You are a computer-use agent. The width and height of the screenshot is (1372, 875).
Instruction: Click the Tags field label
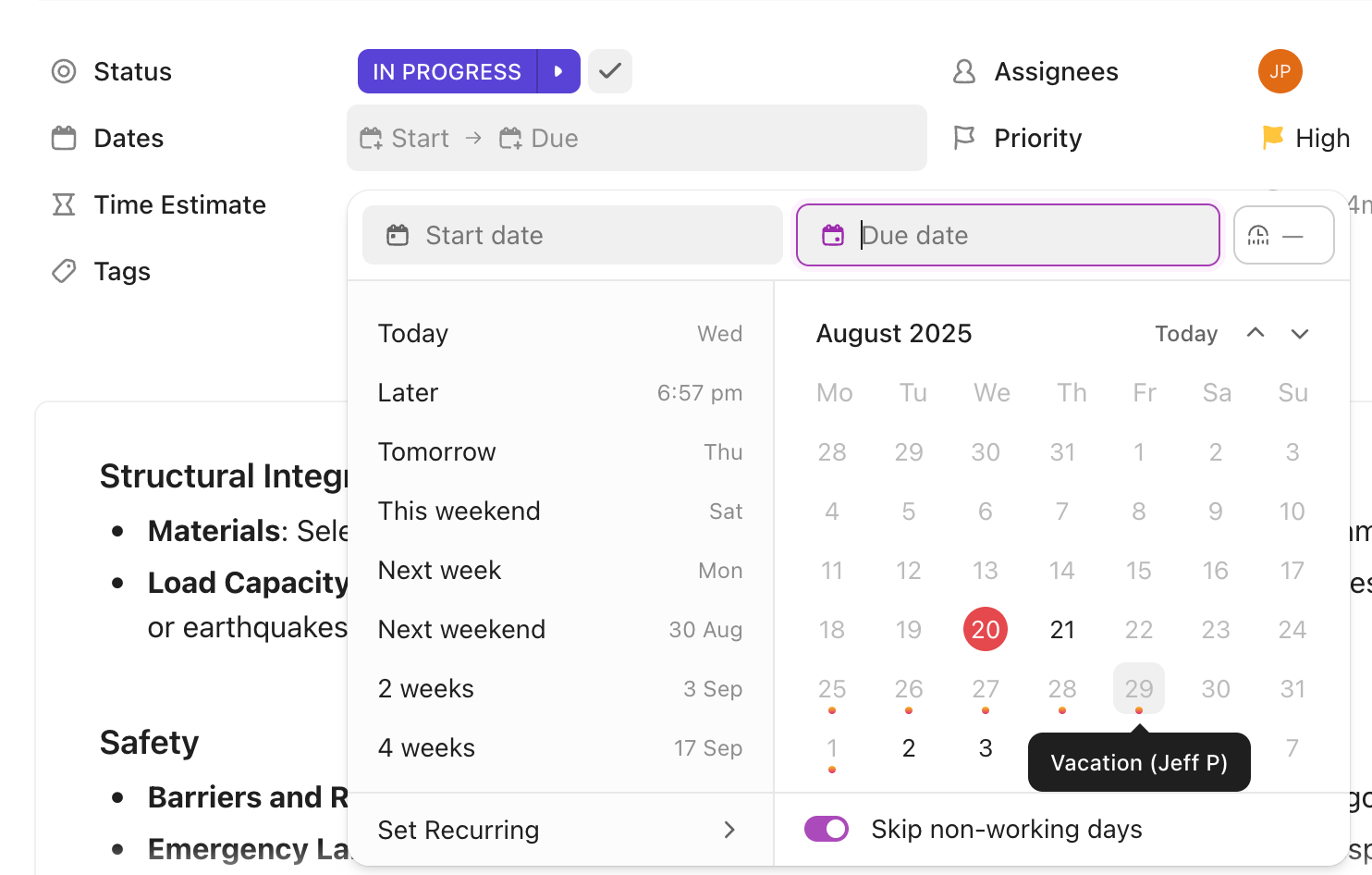pos(122,271)
